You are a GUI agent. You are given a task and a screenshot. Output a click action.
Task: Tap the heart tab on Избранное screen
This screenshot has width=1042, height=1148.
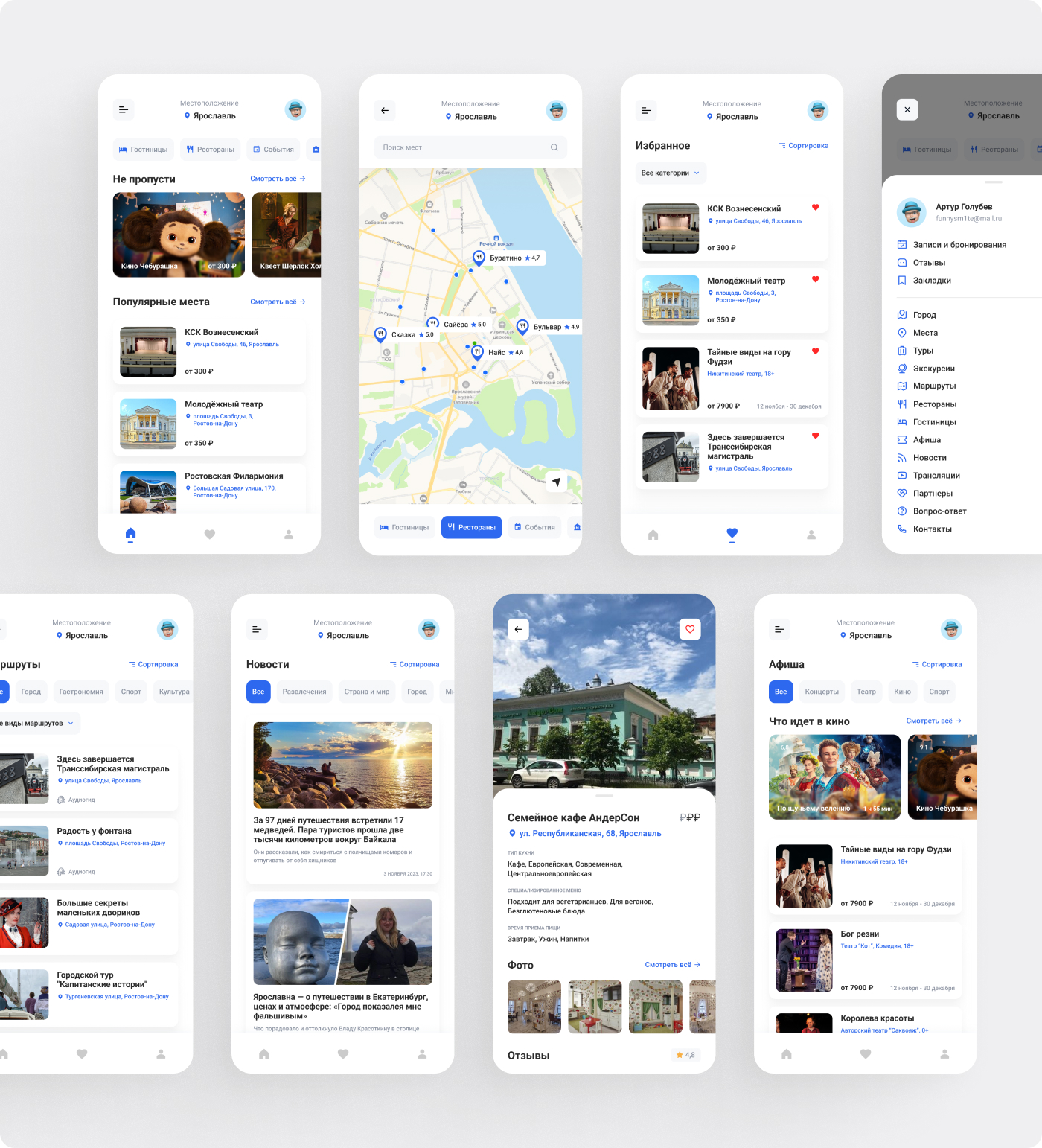coord(732,533)
